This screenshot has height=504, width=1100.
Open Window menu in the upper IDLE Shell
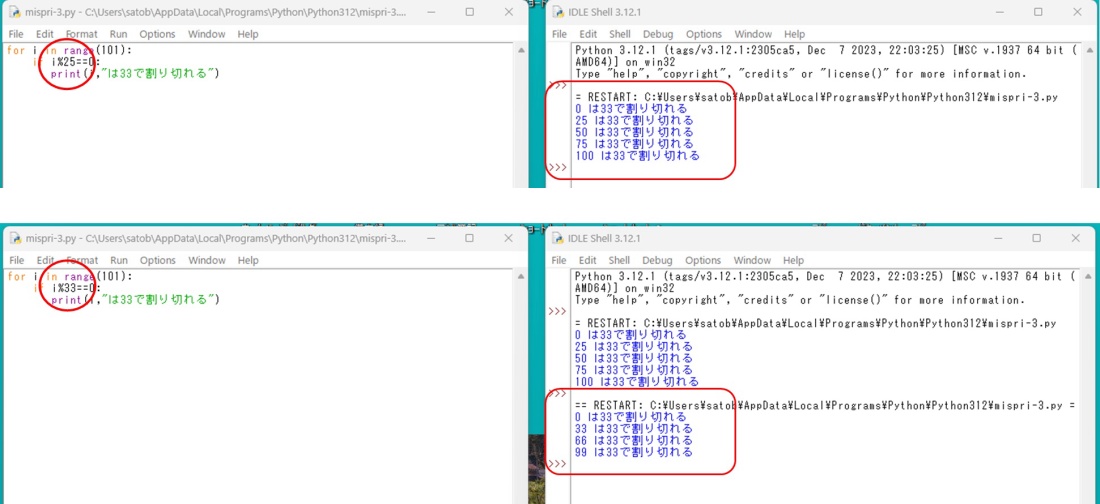pos(753,34)
